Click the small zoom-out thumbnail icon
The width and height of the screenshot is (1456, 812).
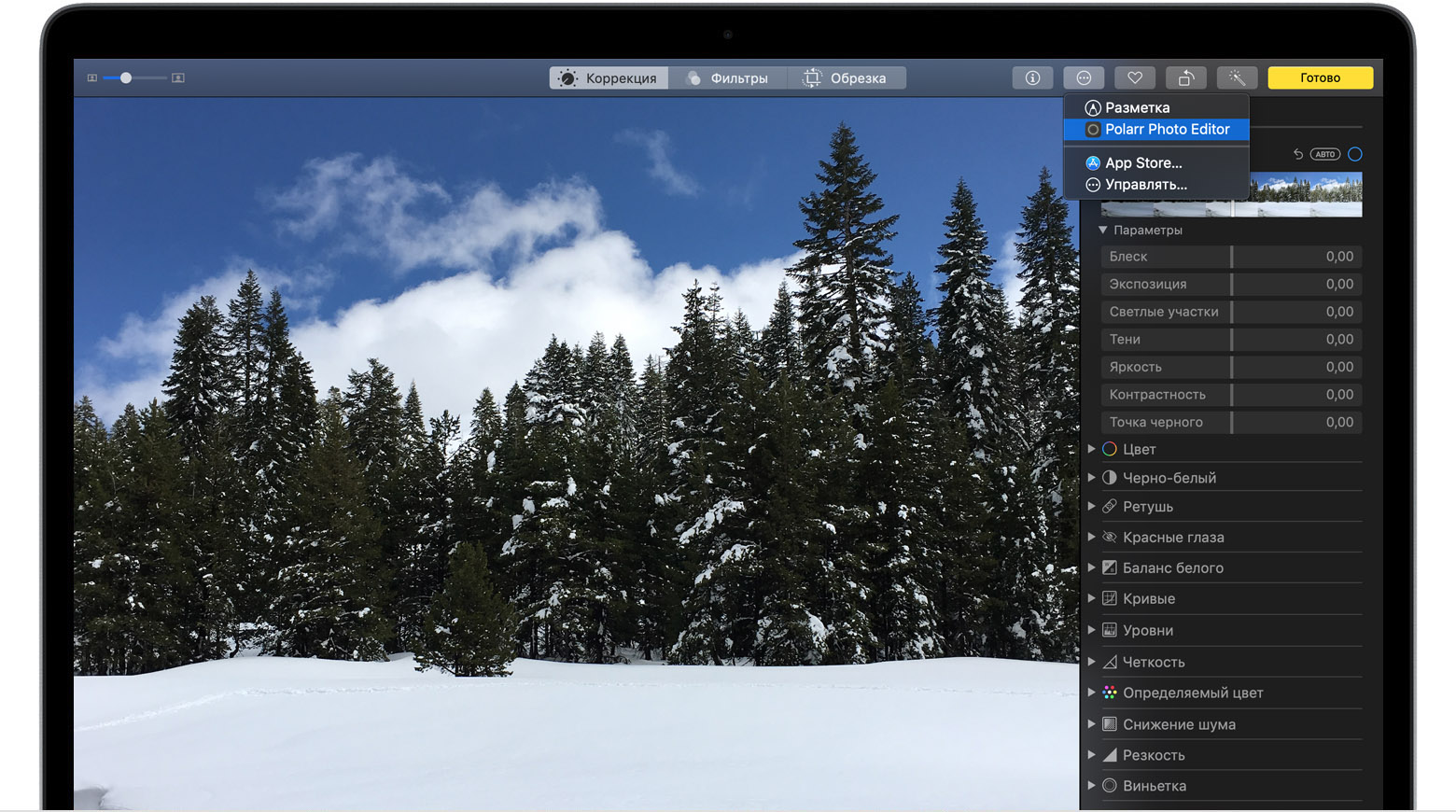click(x=92, y=78)
